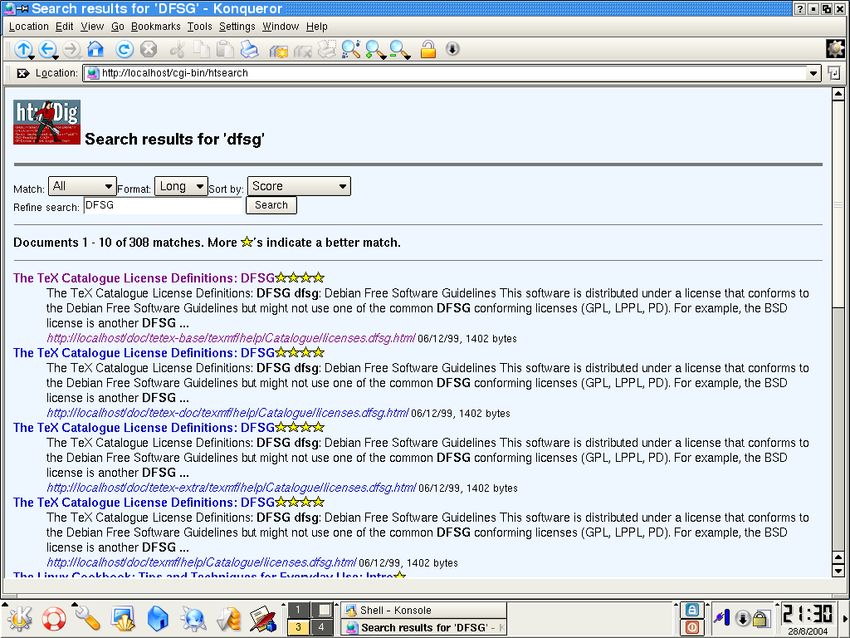Switch to virtual desktop 1 in pager
The image size is (850, 638).
click(298, 609)
